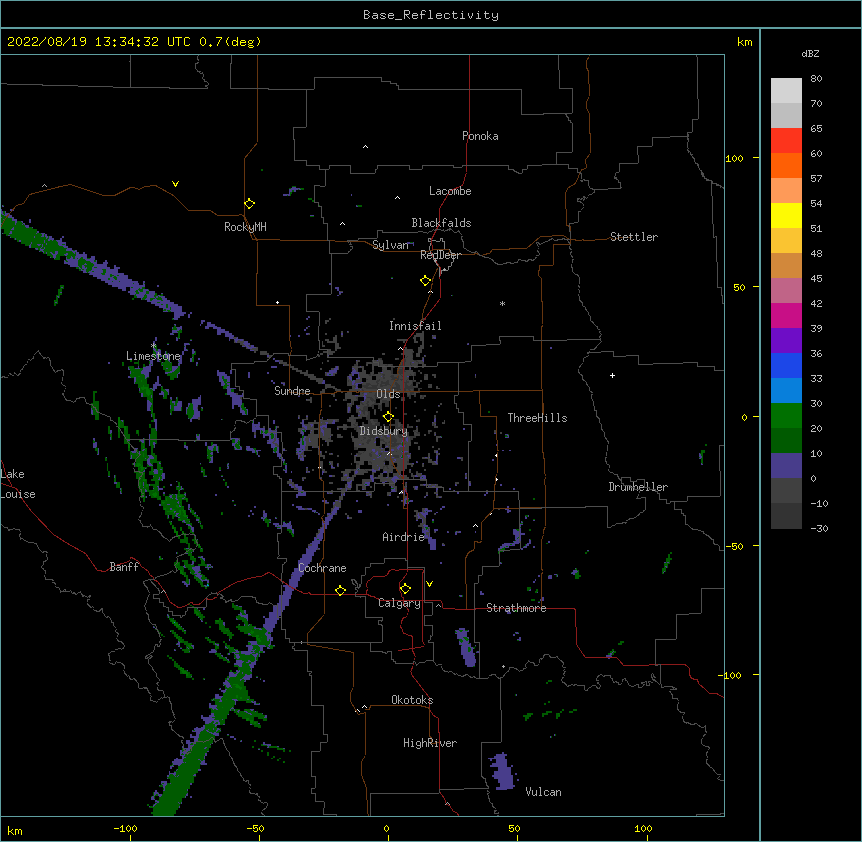Click the yellow V marker northwest of RockyMH
Screen dimensions: 862x842
[x=175, y=184]
